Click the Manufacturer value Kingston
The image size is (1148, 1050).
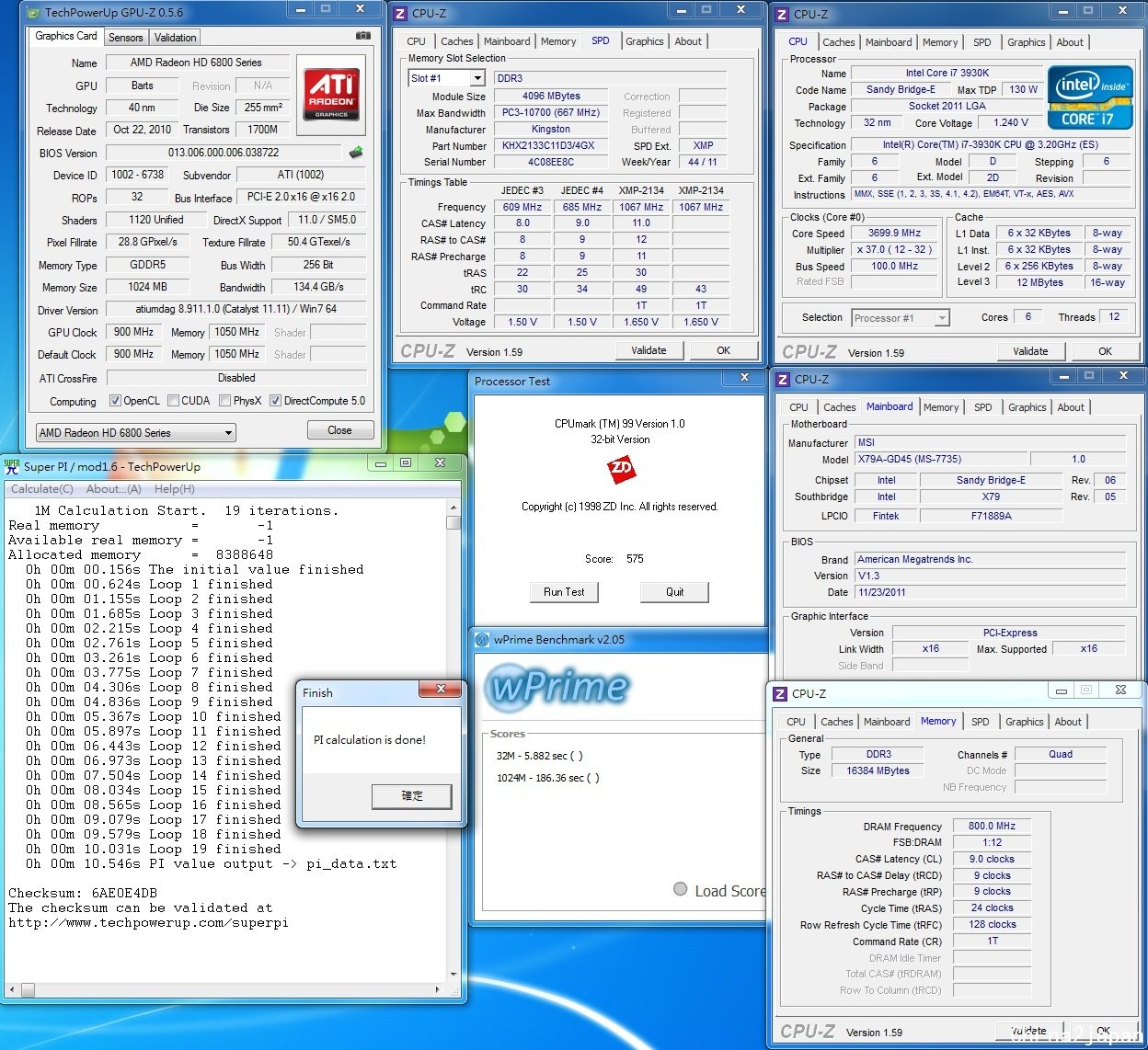point(550,130)
